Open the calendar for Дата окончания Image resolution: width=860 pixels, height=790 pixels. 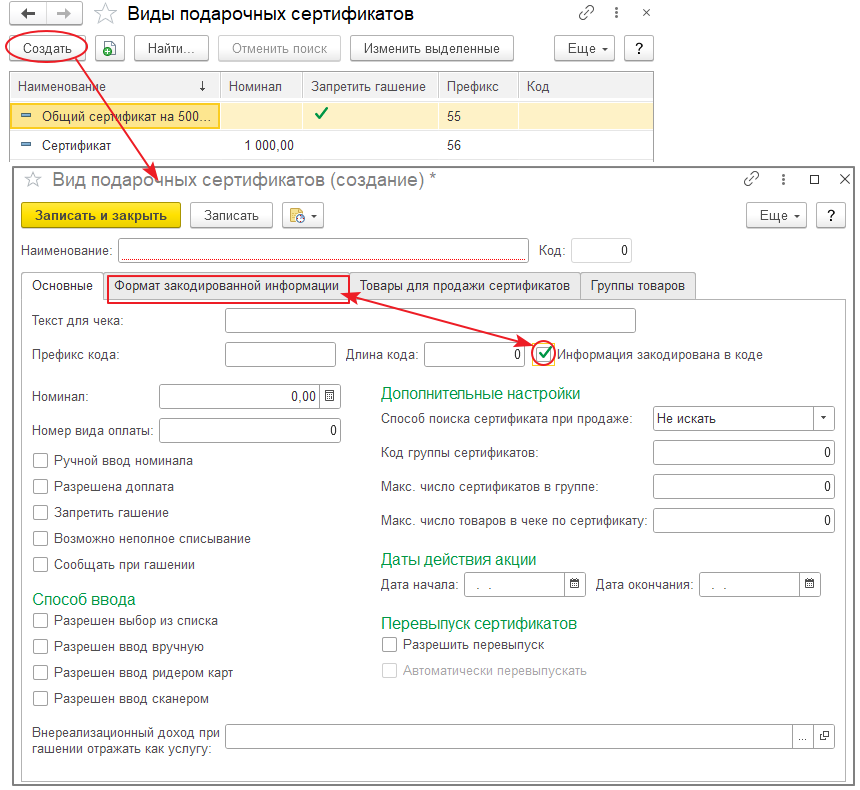click(x=810, y=584)
